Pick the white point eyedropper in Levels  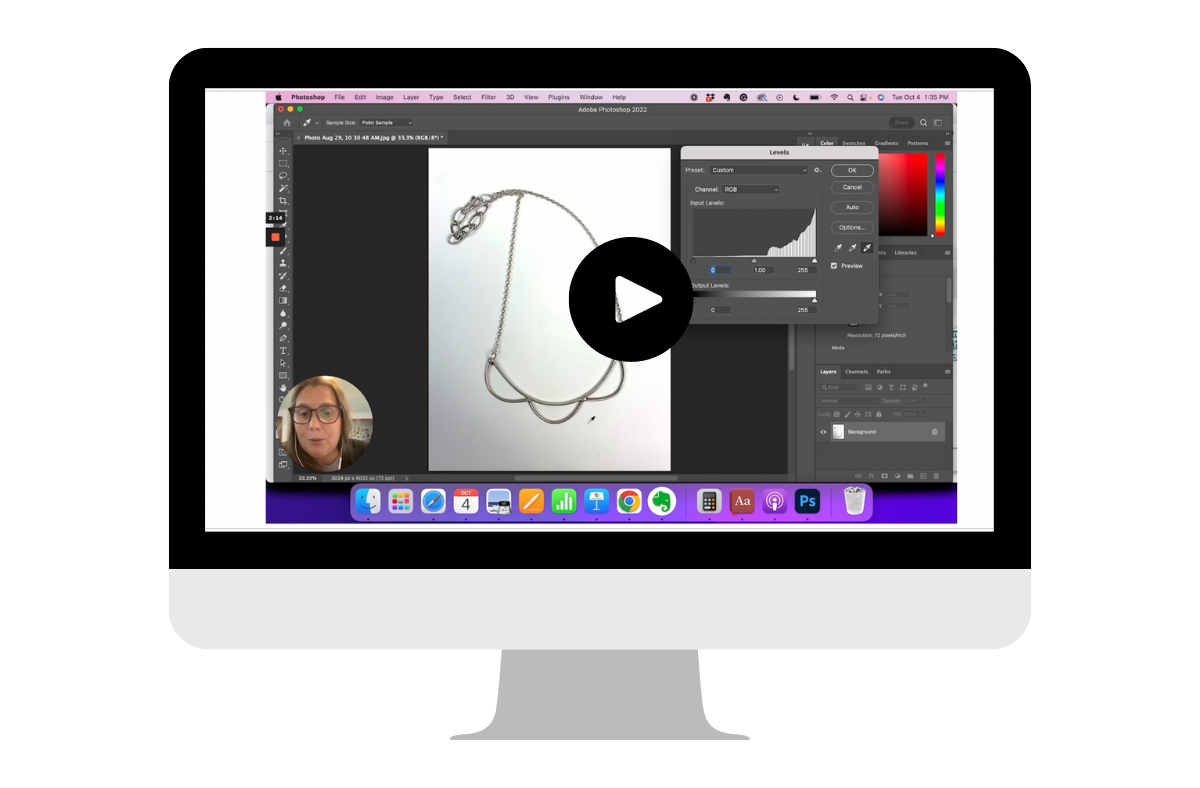(x=866, y=248)
